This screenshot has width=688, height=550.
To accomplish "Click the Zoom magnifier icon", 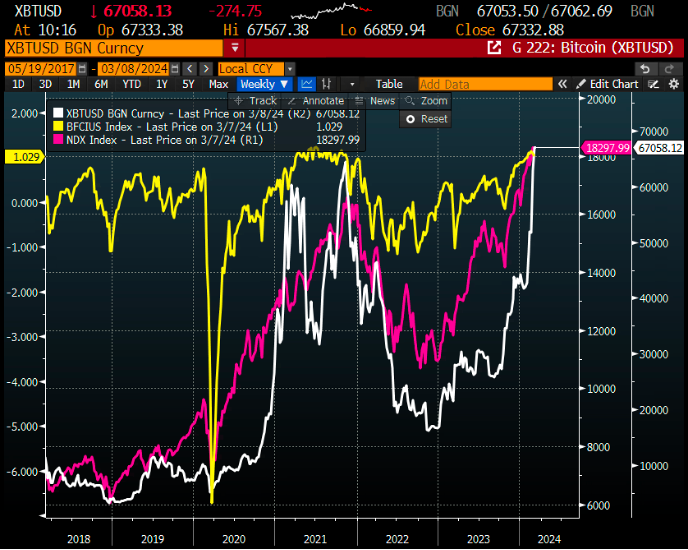I will coord(410,101).
